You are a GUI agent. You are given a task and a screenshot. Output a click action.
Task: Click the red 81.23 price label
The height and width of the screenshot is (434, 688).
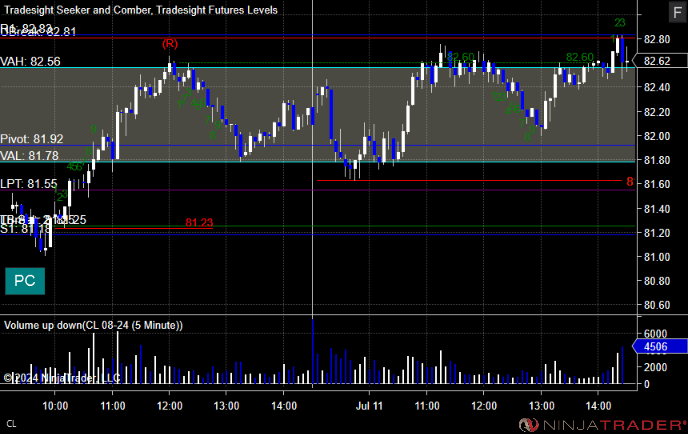(199, 222)
